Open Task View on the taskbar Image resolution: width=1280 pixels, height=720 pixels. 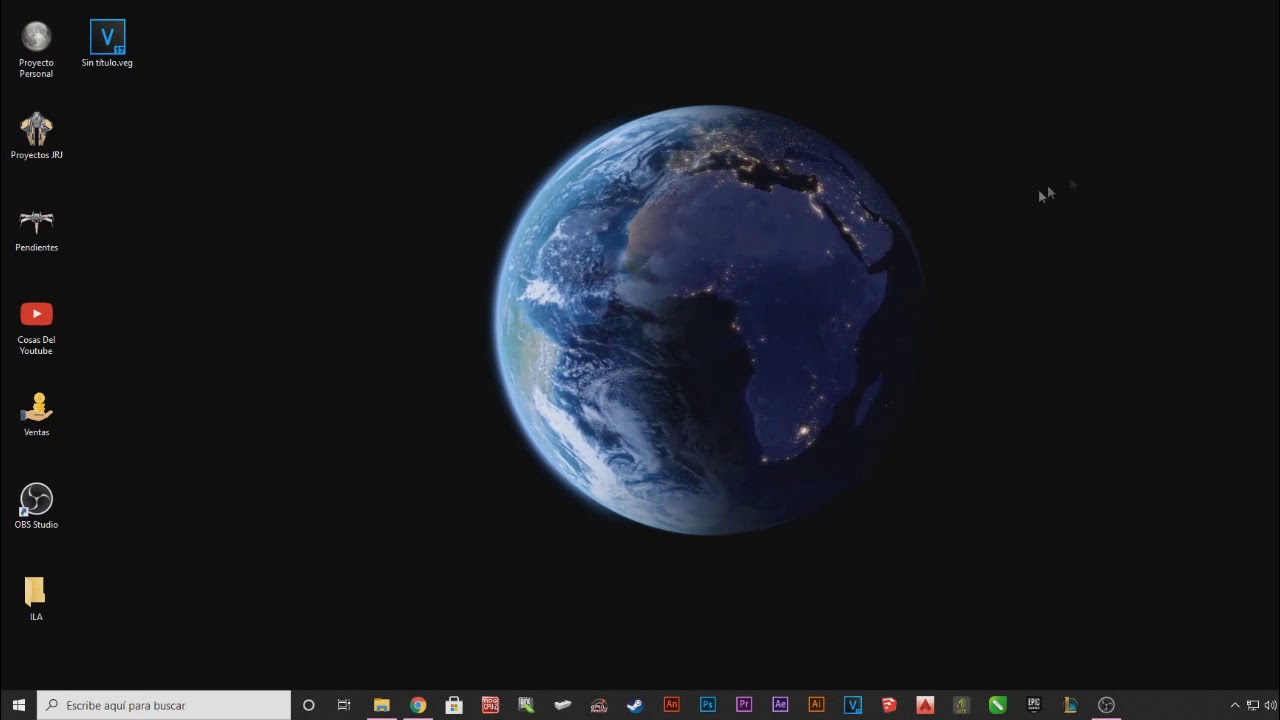[344, 705]
